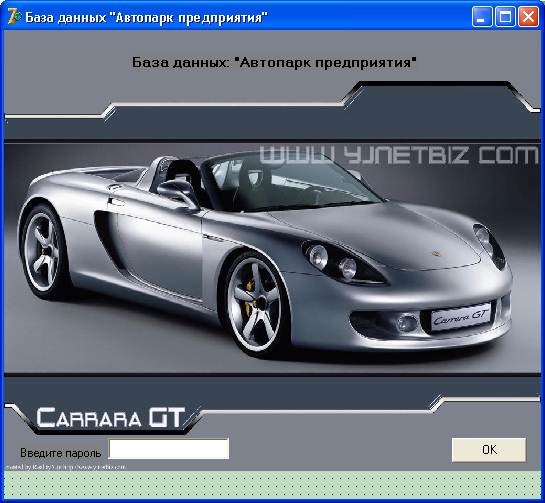Click the 'Введите пароль' label
This screenshot has width=545, height=503.
tap(60, 453)
